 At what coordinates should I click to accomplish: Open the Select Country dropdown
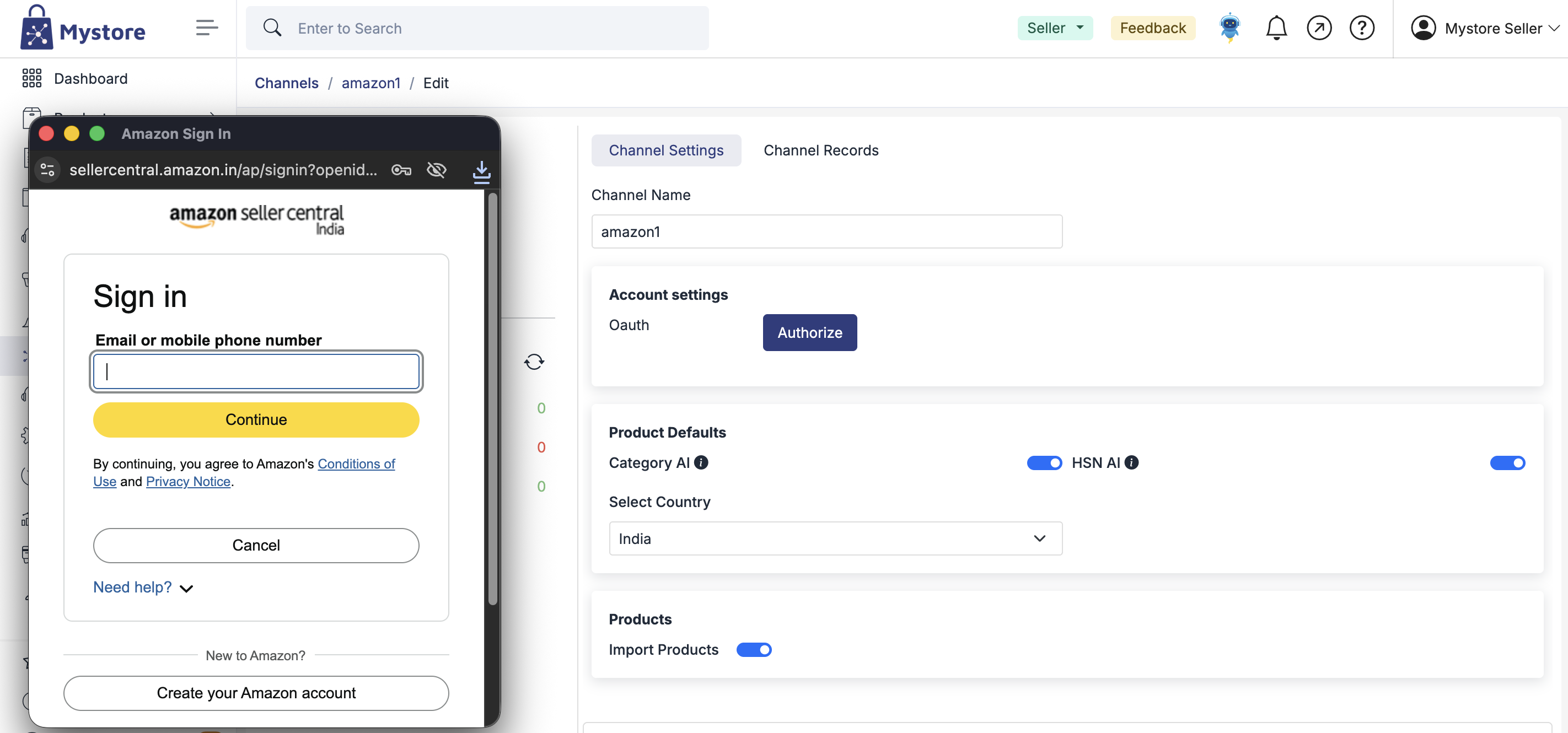tap(835, 538)
